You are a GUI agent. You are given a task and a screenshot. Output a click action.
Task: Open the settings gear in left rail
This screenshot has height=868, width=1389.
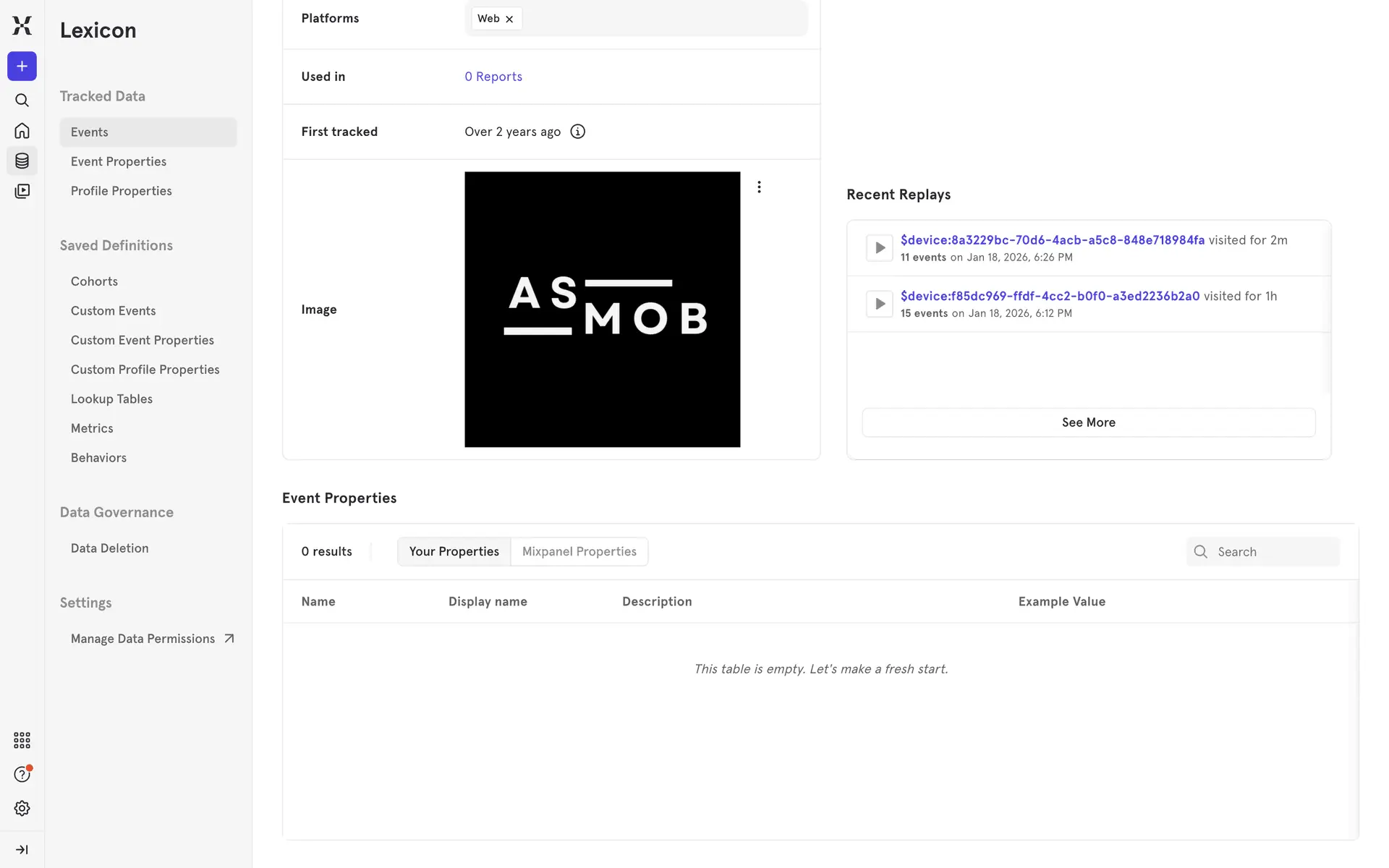(x=22, y=808)
